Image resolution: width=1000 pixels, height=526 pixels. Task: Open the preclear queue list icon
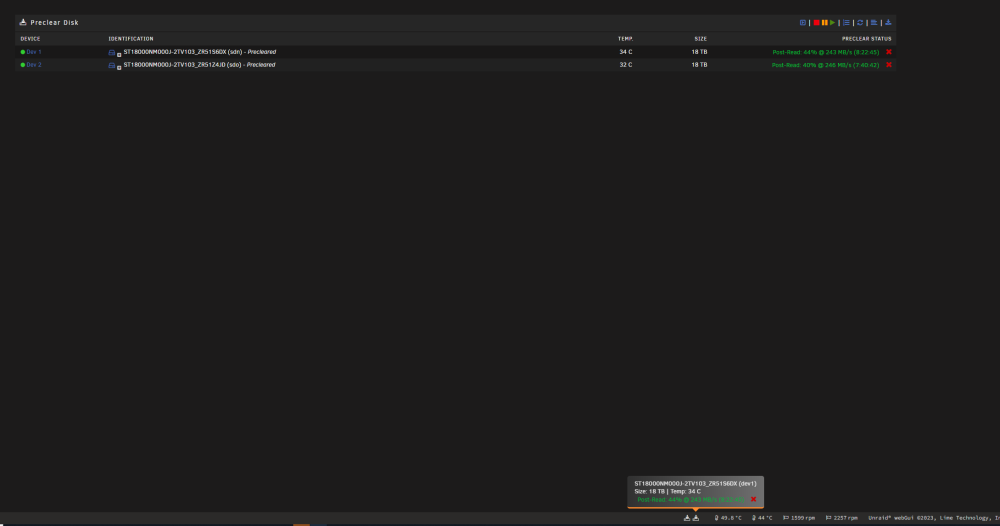click(x=846, y=22)
